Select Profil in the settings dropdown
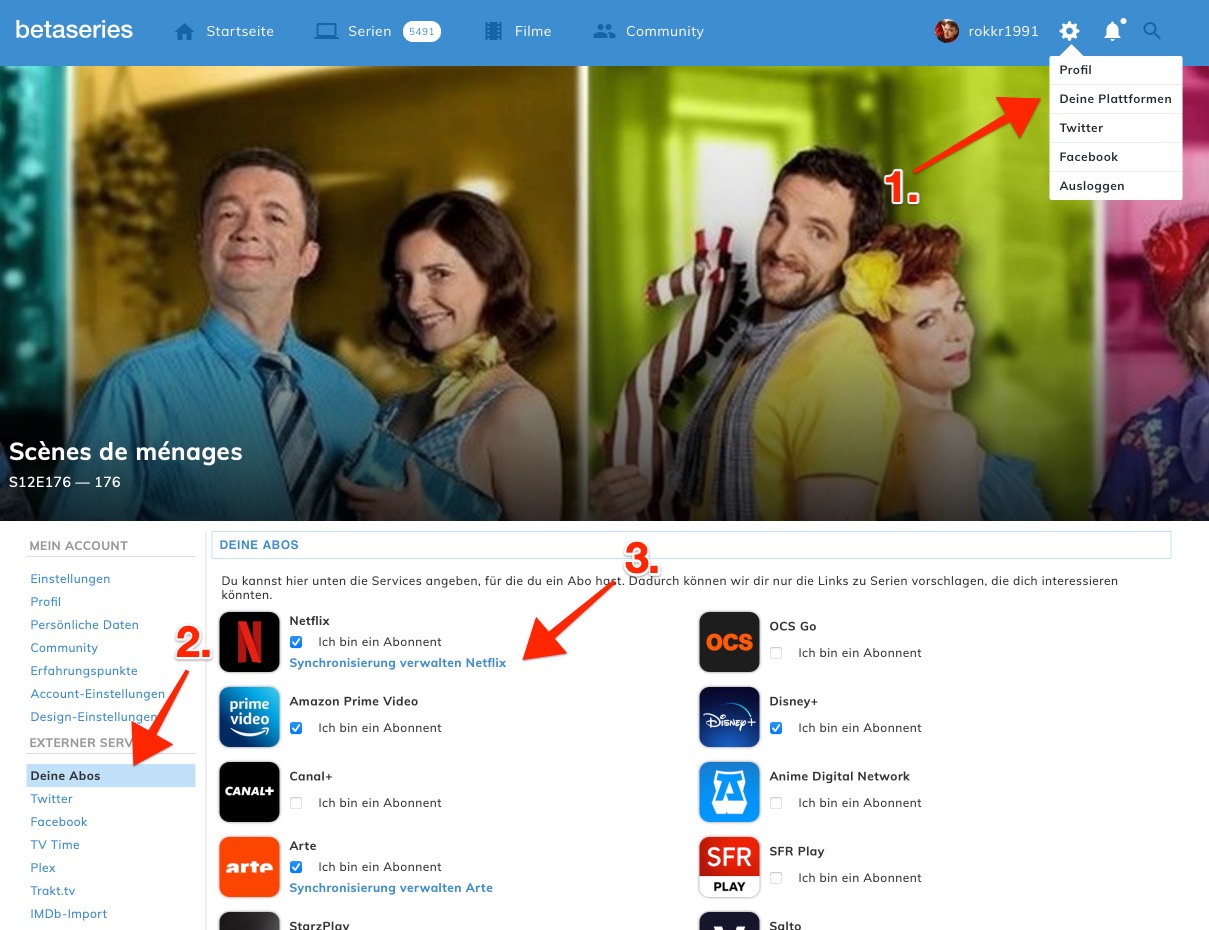1209x930 pixels. tap(1076, 70)
